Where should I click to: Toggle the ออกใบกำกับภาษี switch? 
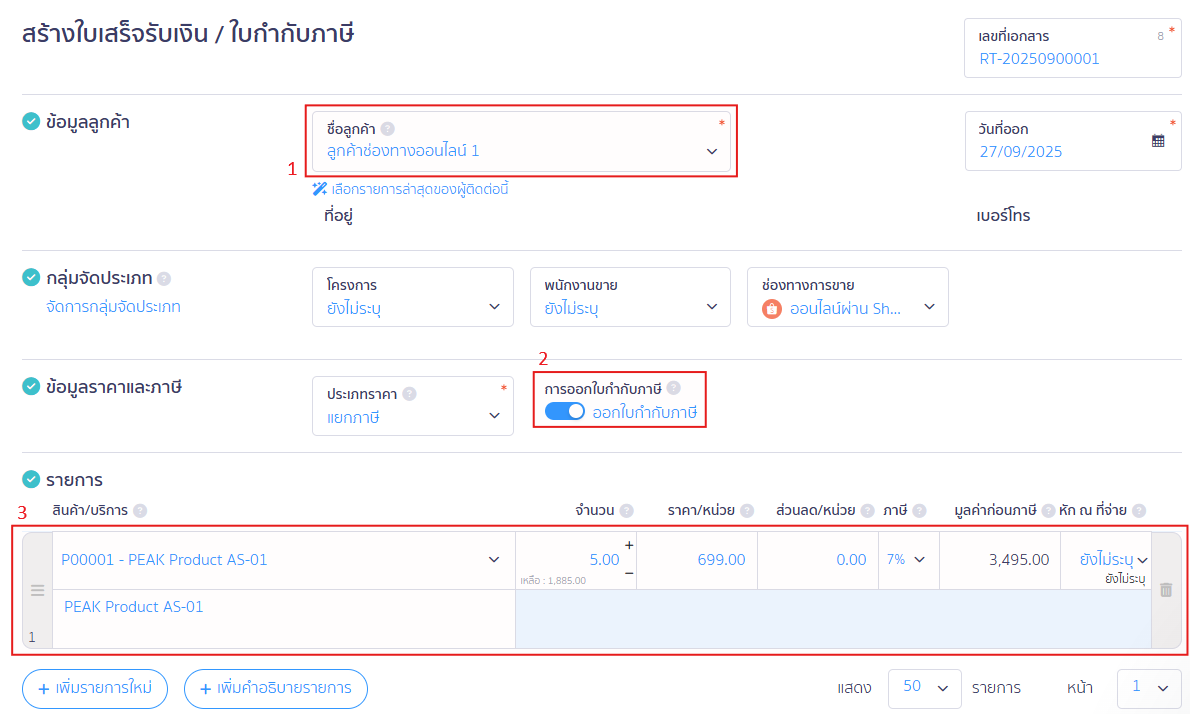(x=565, y=412)
